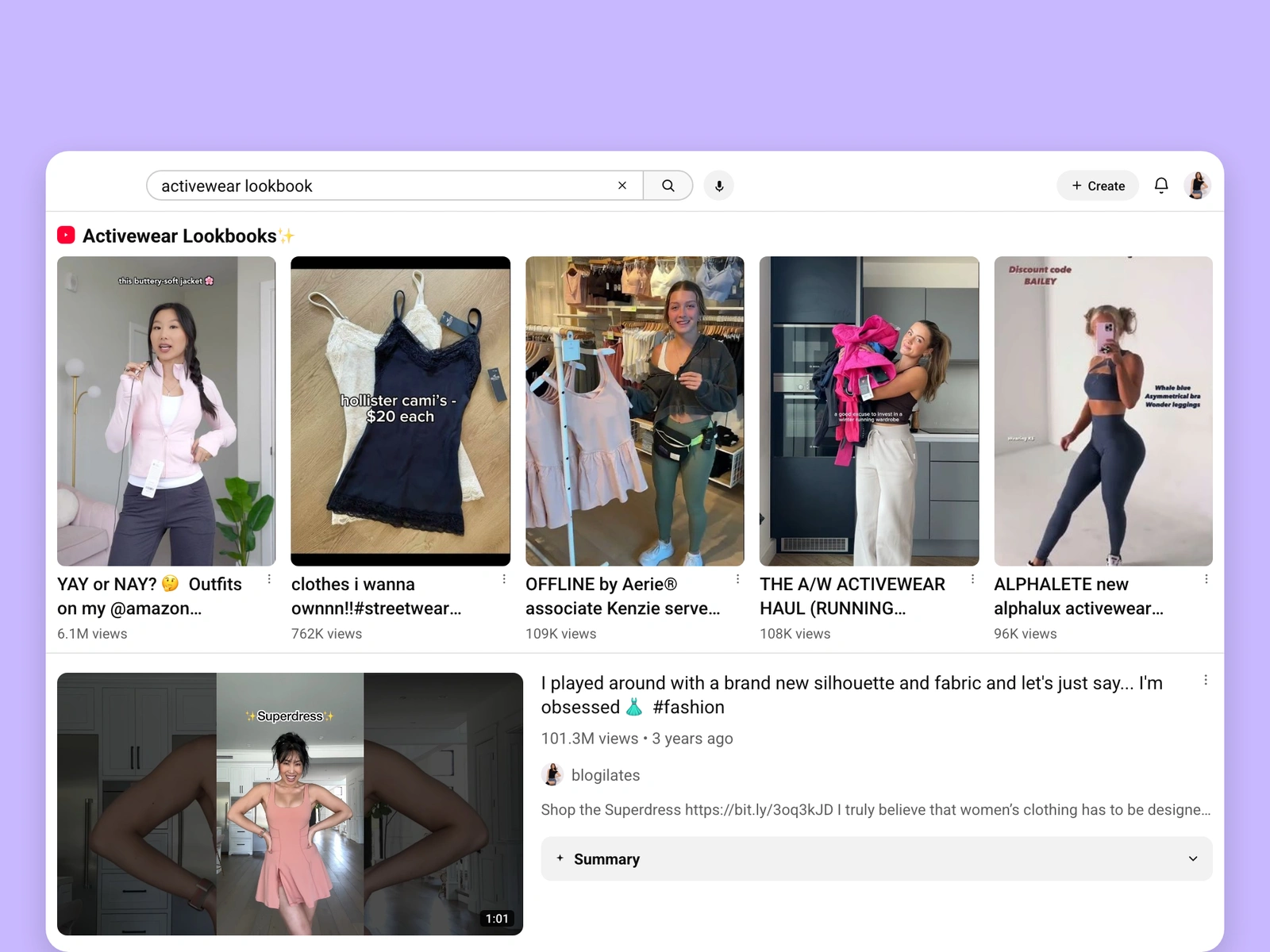Click the 'Shop the Superdress' description text
Image resolution: width=1270 pixels, height=952 pixels.
click(x=876, y=810)
